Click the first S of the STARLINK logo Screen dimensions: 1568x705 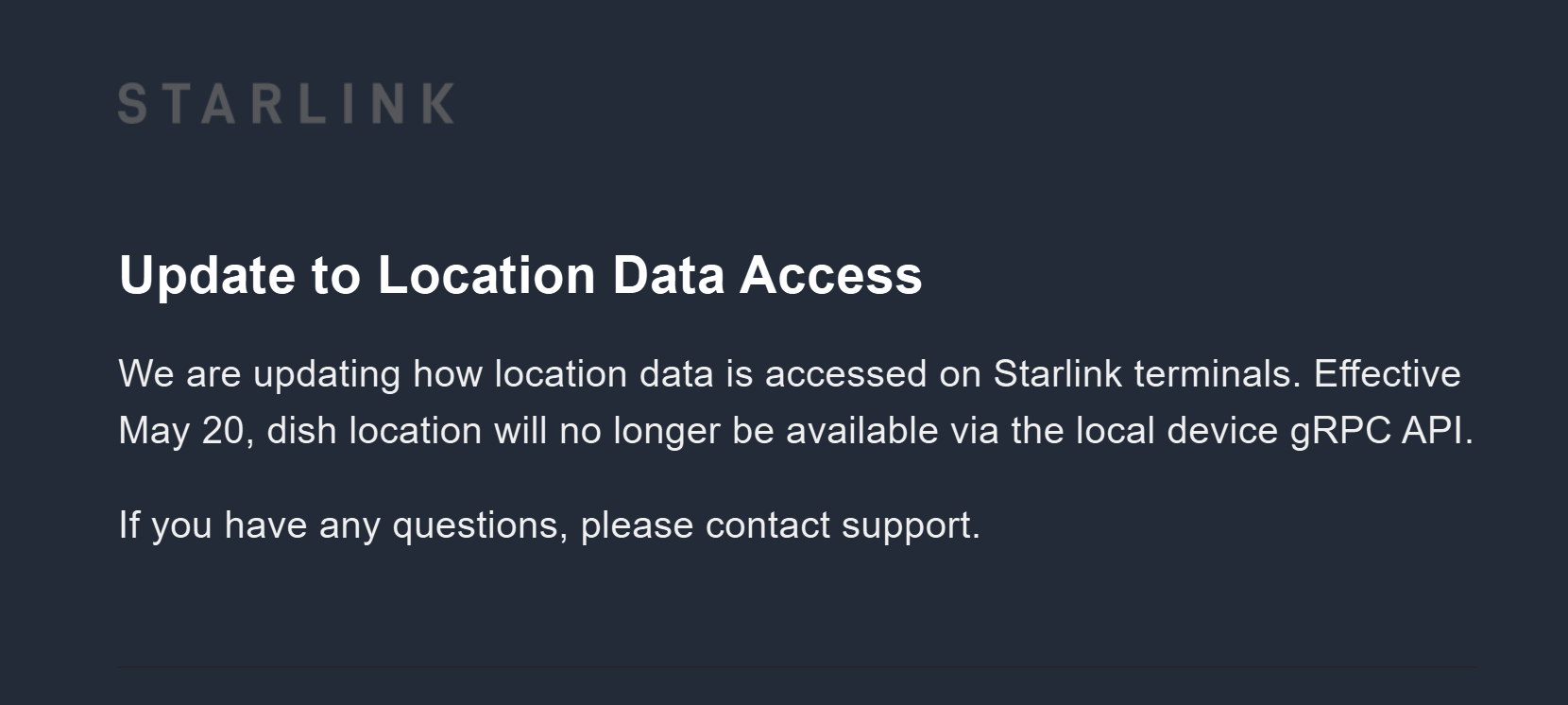tap(132, 104)
